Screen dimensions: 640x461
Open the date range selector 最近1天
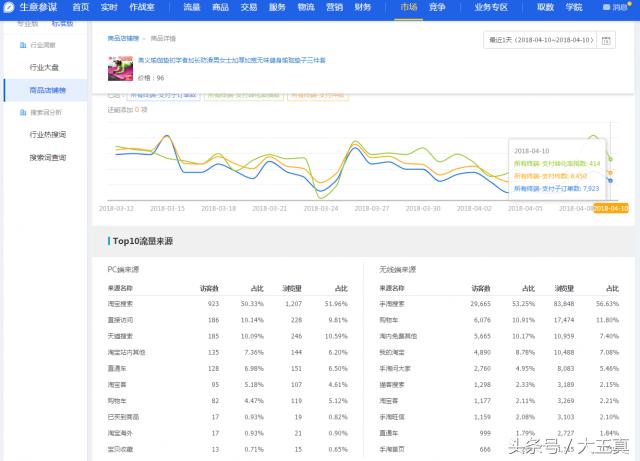542,40
